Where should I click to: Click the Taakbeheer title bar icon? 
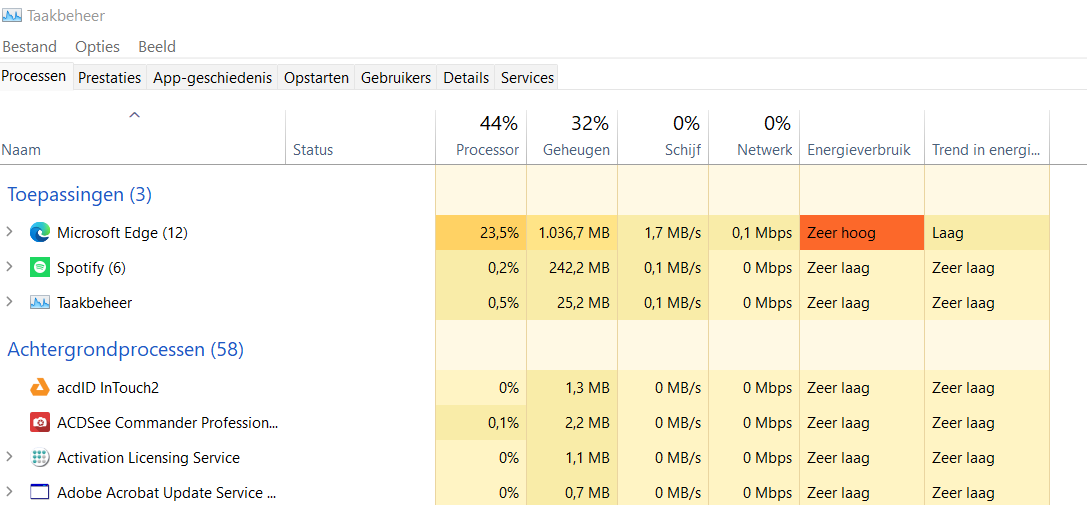(12, 15)
